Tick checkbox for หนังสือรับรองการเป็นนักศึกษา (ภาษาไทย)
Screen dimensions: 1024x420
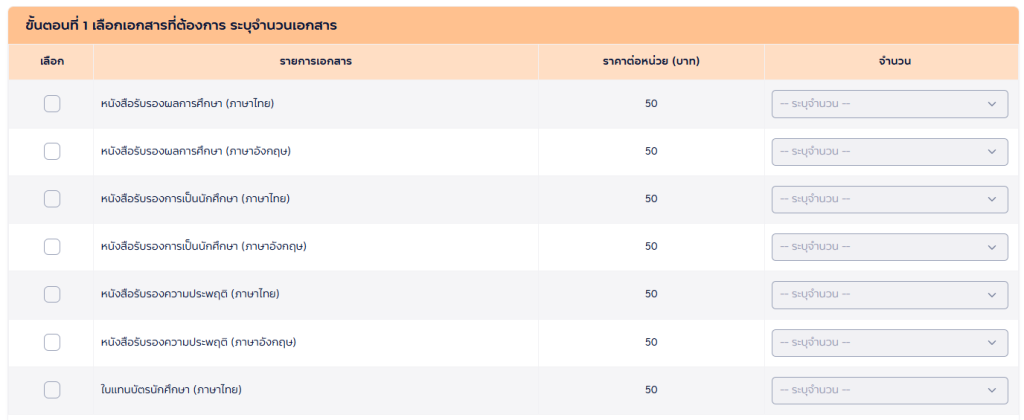click(x=52, y=199)
